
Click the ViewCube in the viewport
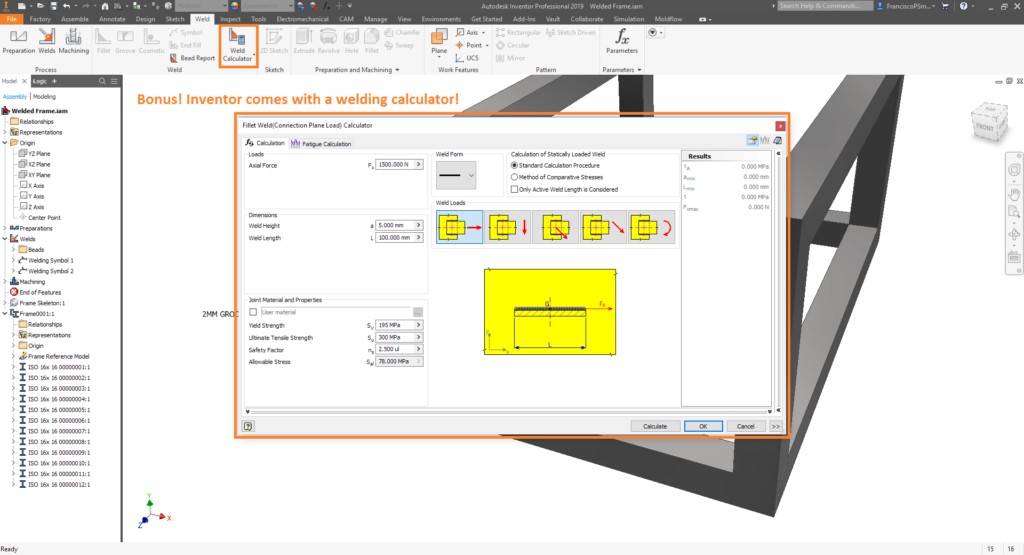tap(990, 122)
